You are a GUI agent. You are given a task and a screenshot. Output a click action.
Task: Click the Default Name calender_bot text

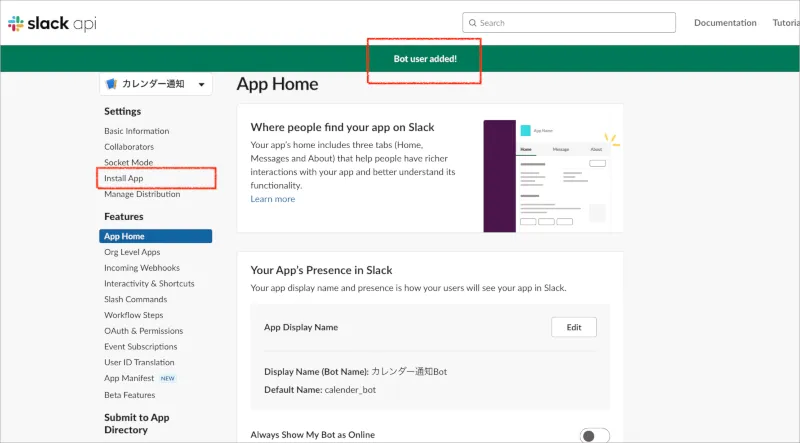click(320, 390)
